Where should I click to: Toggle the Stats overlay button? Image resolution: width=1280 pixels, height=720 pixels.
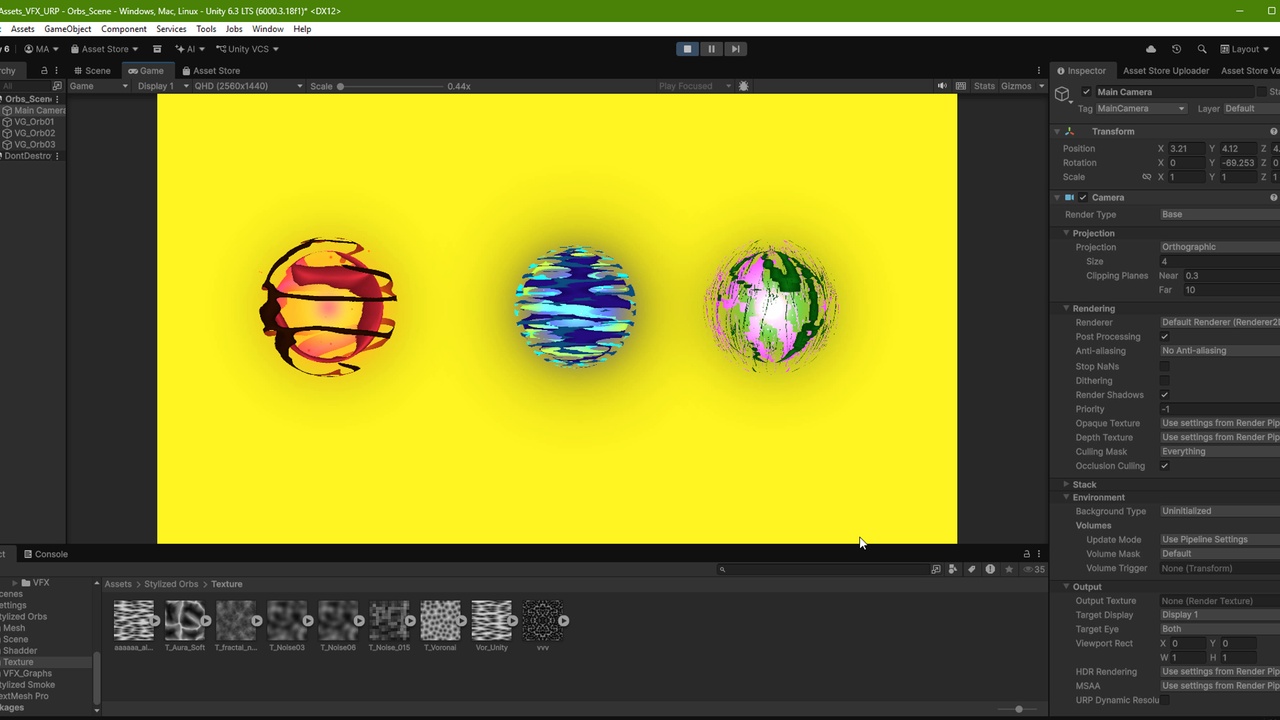point(984,86)
